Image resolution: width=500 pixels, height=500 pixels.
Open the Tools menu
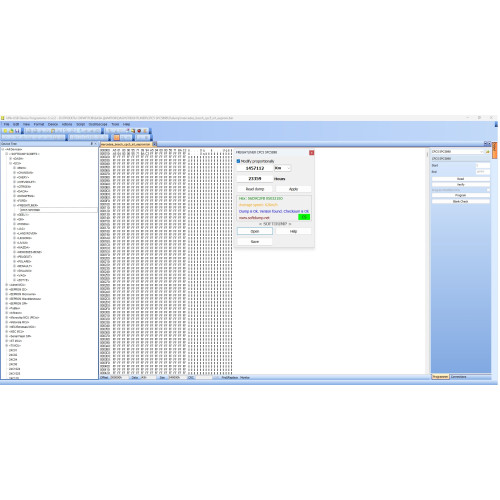coord(115,124)
